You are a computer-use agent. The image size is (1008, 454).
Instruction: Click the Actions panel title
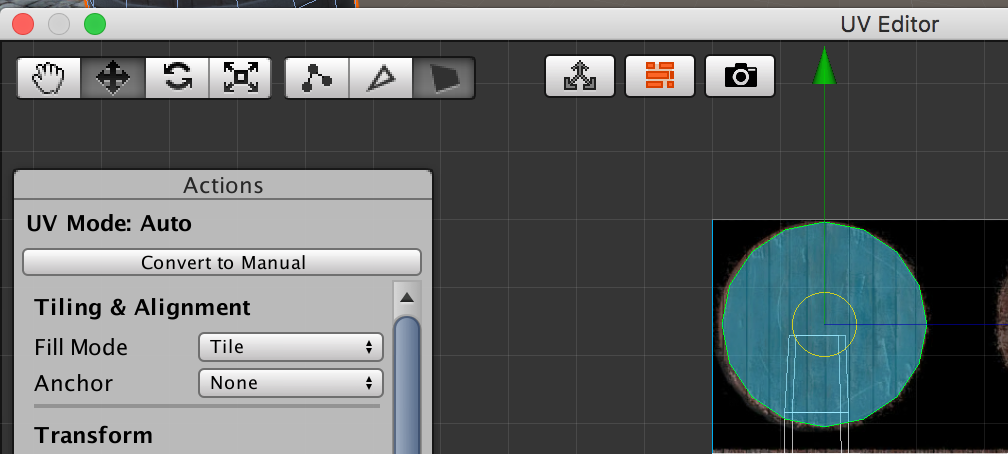[223, 185]
